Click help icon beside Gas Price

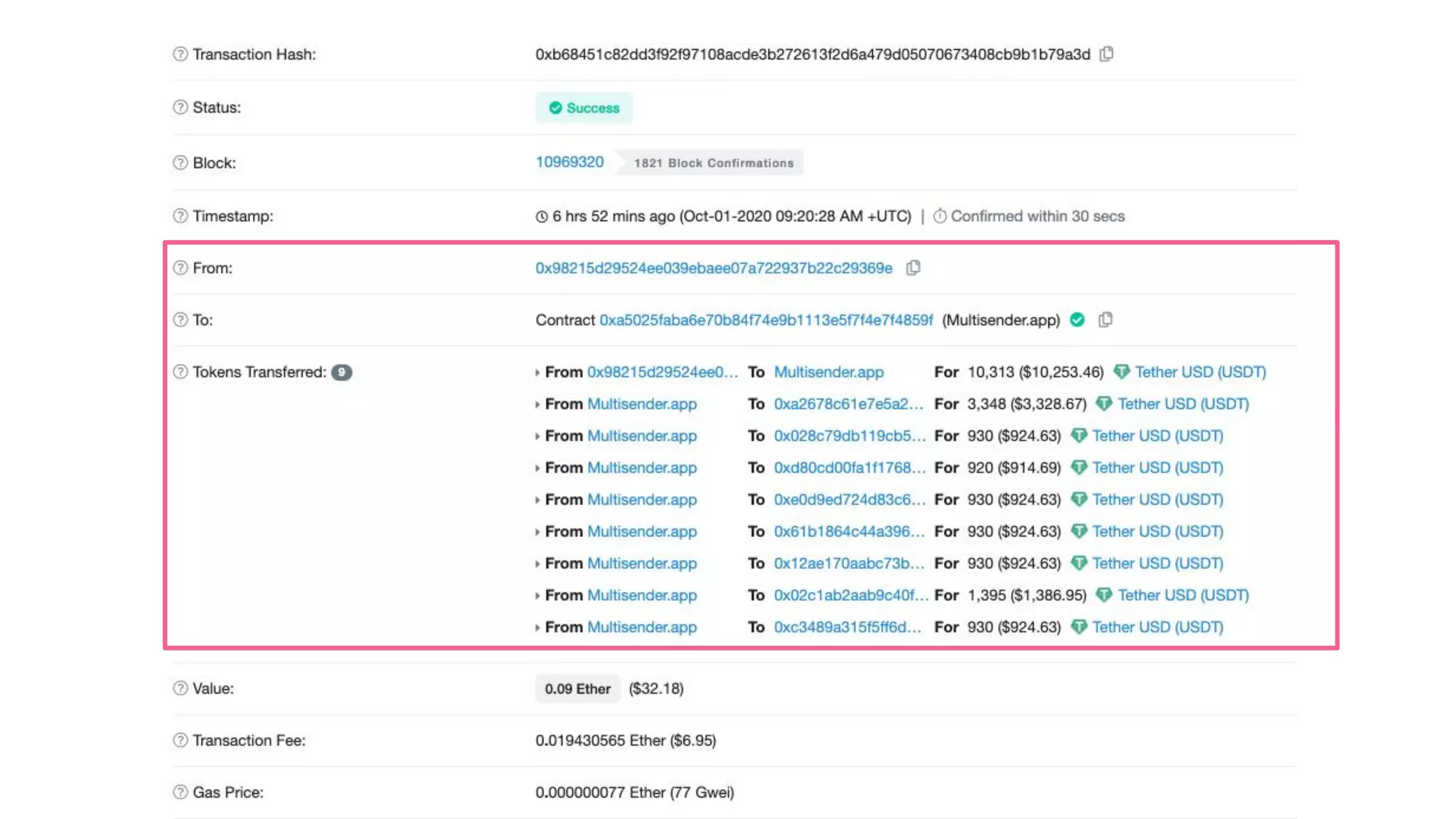coord(181,792)
